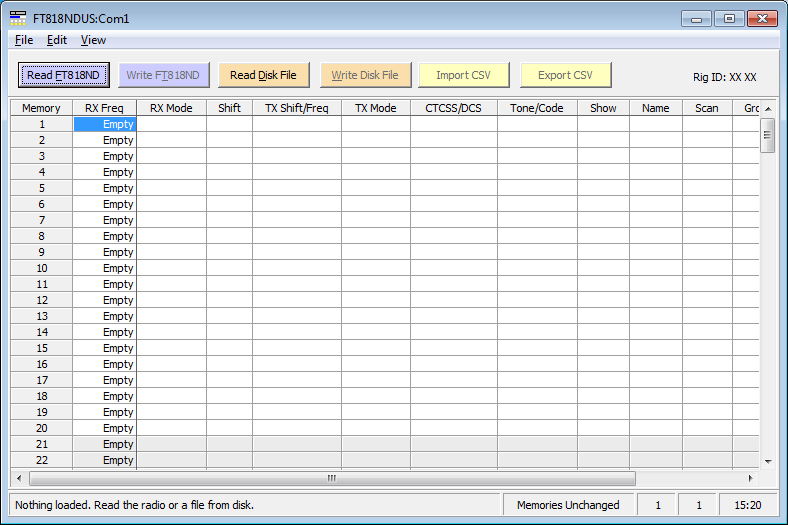Click the vertical scrollbar down arrow

click(768, 461)
